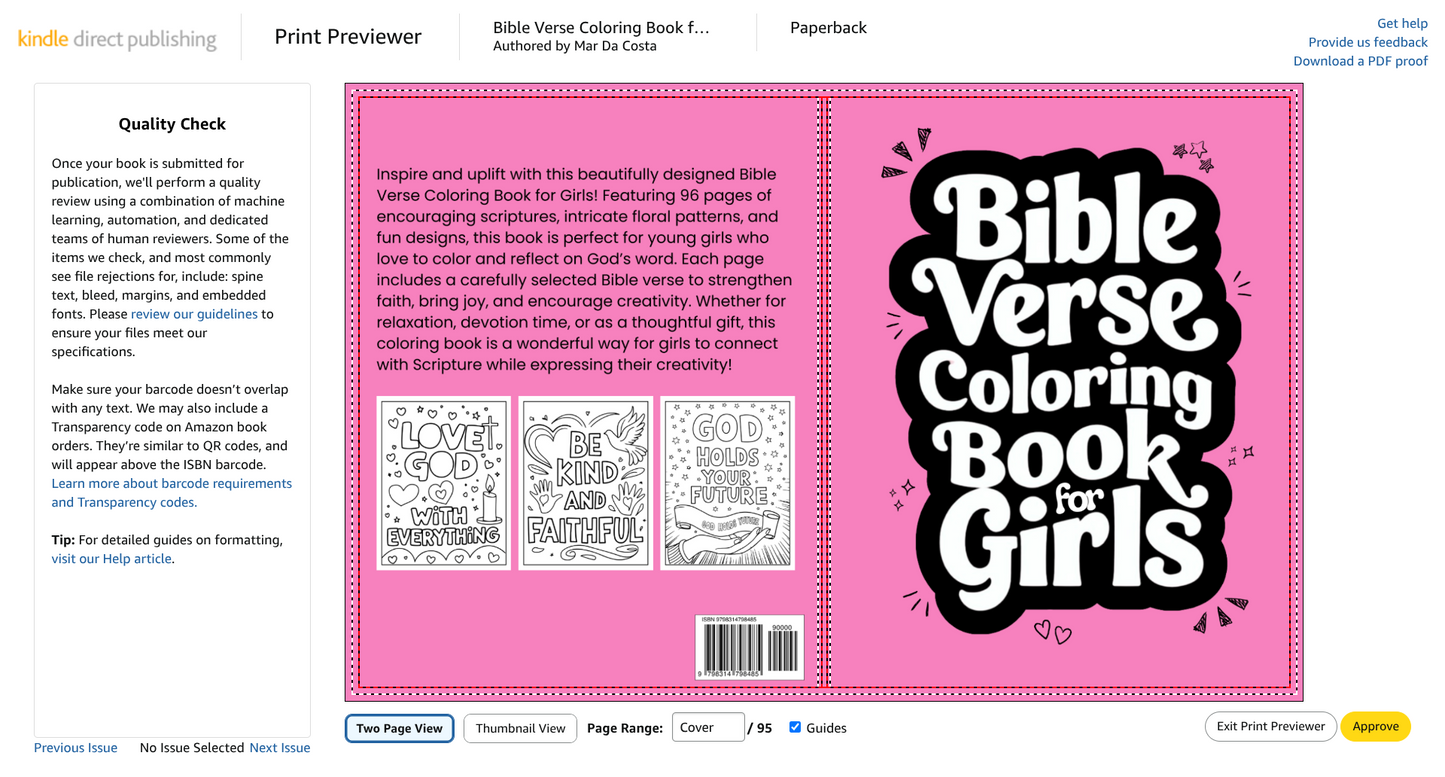Click the Page Range input field
Viewport: 1445px width, 777px height.
pos(707,728)
